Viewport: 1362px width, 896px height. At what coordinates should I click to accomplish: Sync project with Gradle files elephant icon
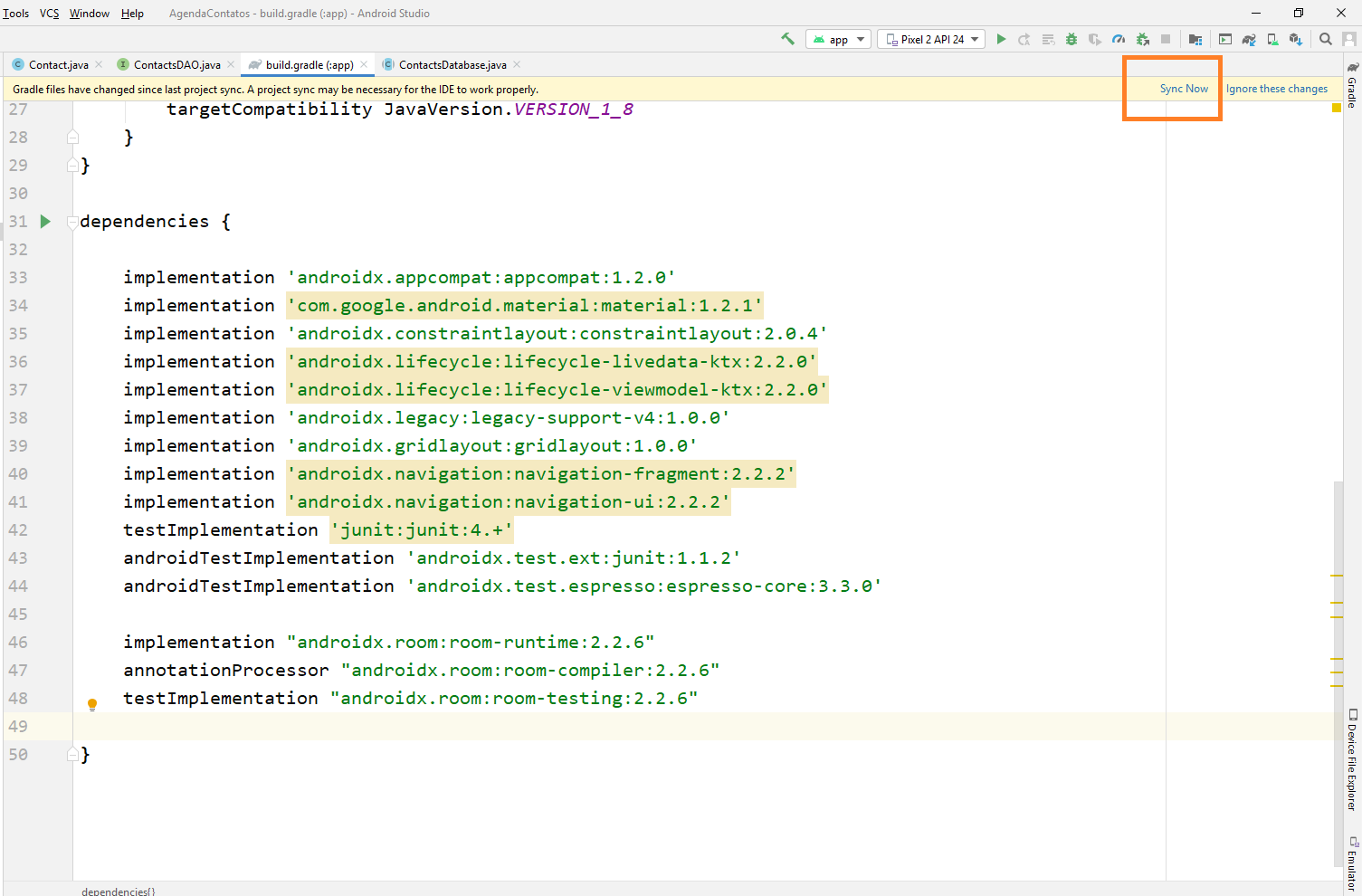(1249, 39)
